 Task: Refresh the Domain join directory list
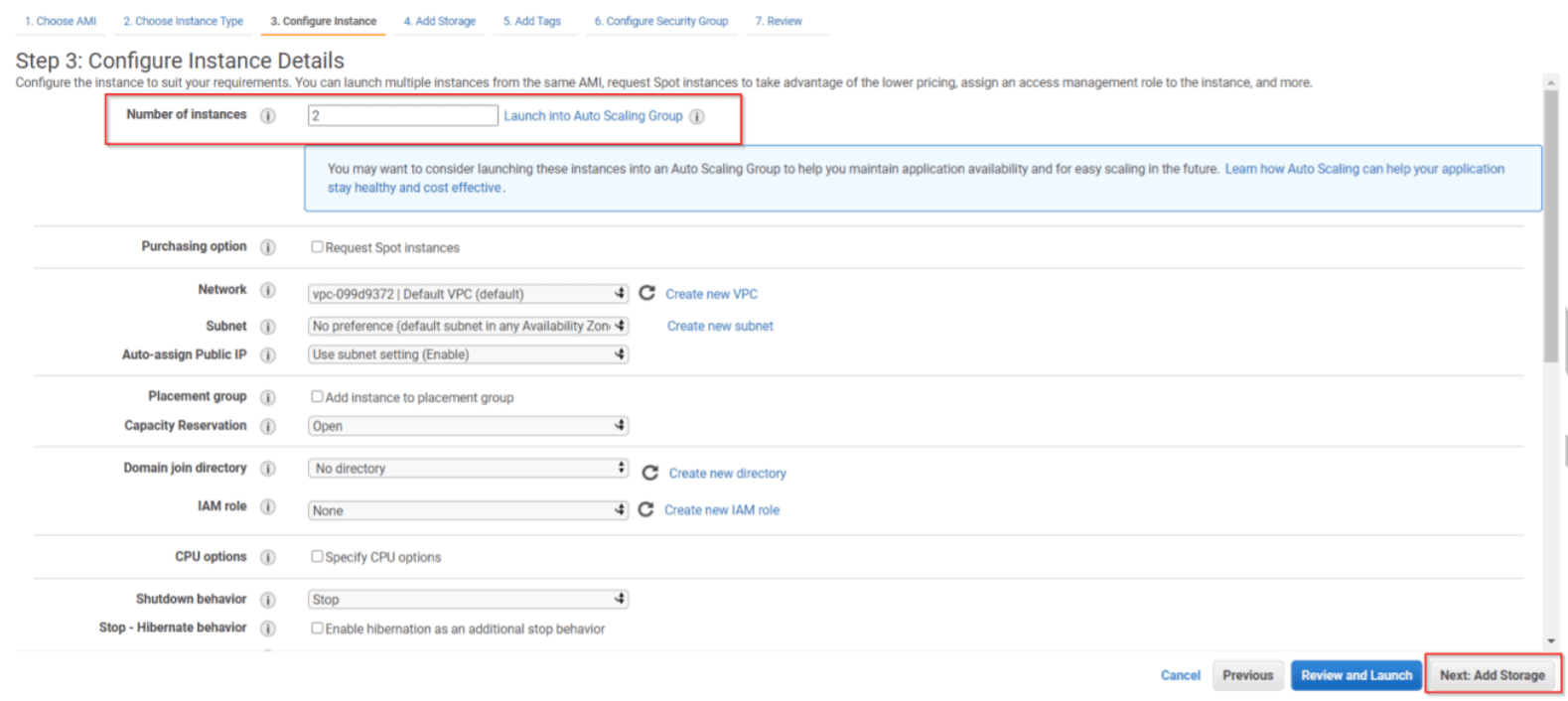point(649,473)
